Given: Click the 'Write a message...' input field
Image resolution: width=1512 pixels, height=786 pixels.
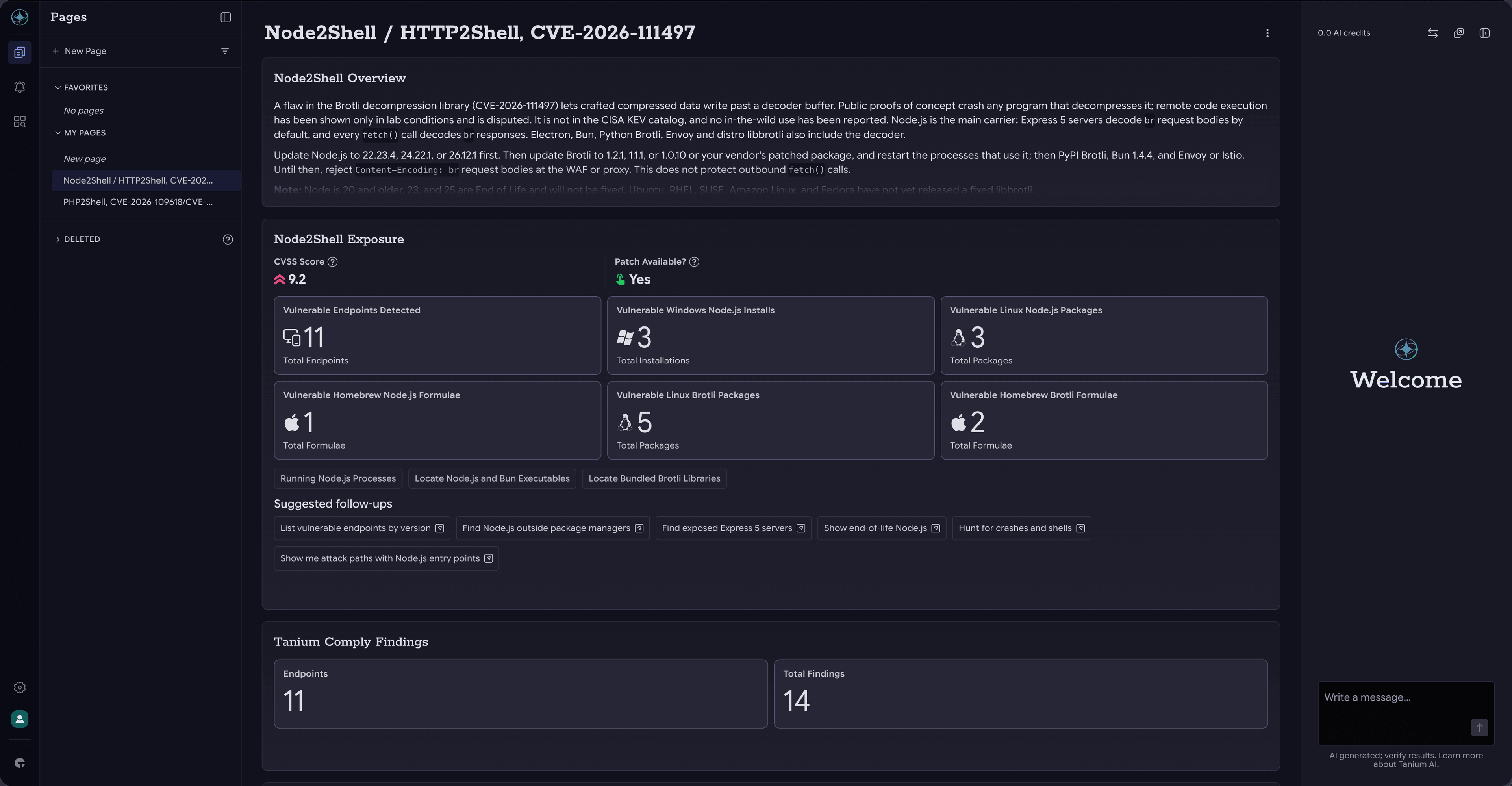Looking at the screenshot, I should click(1406, 713).
